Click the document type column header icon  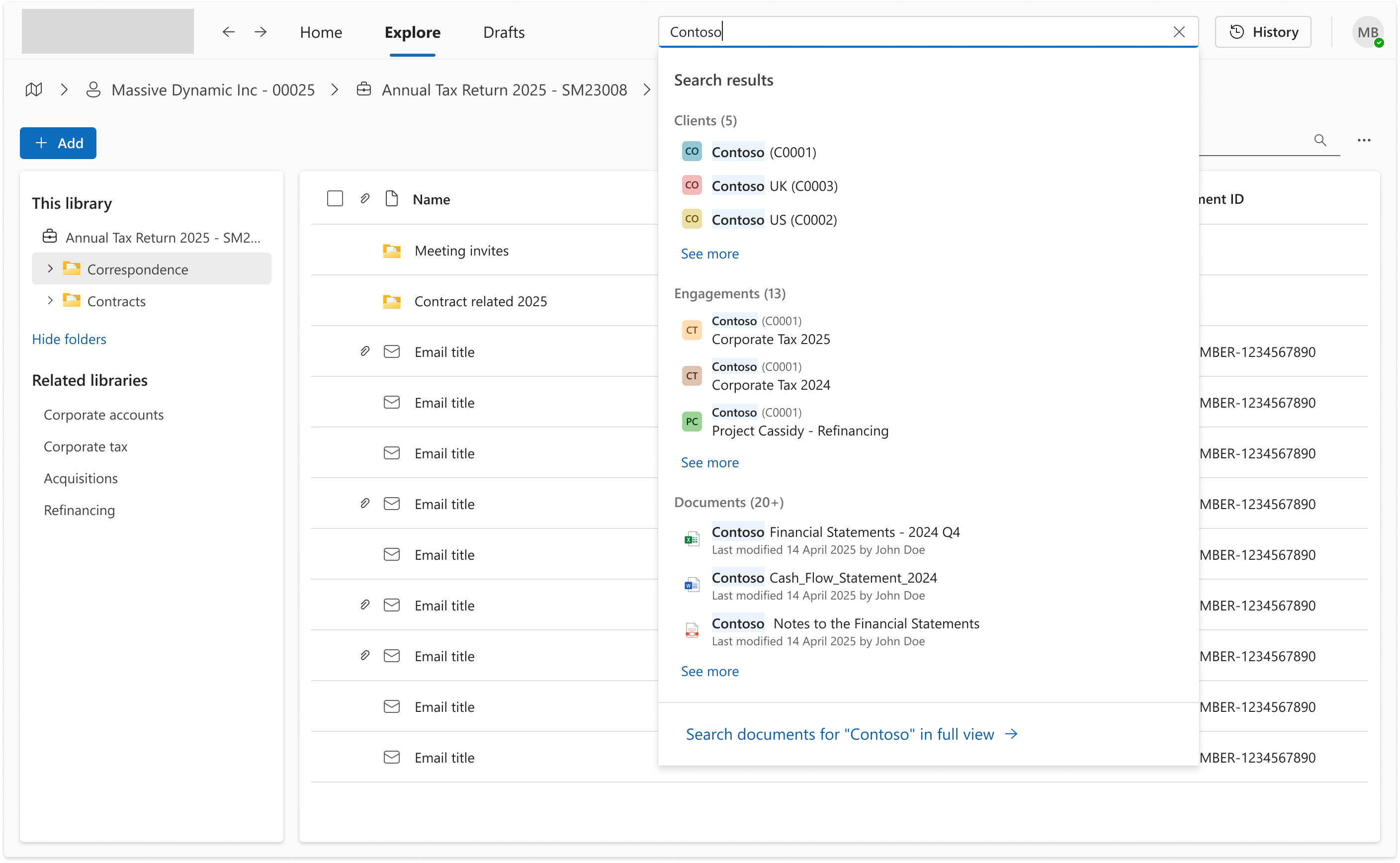click(392, 199)
